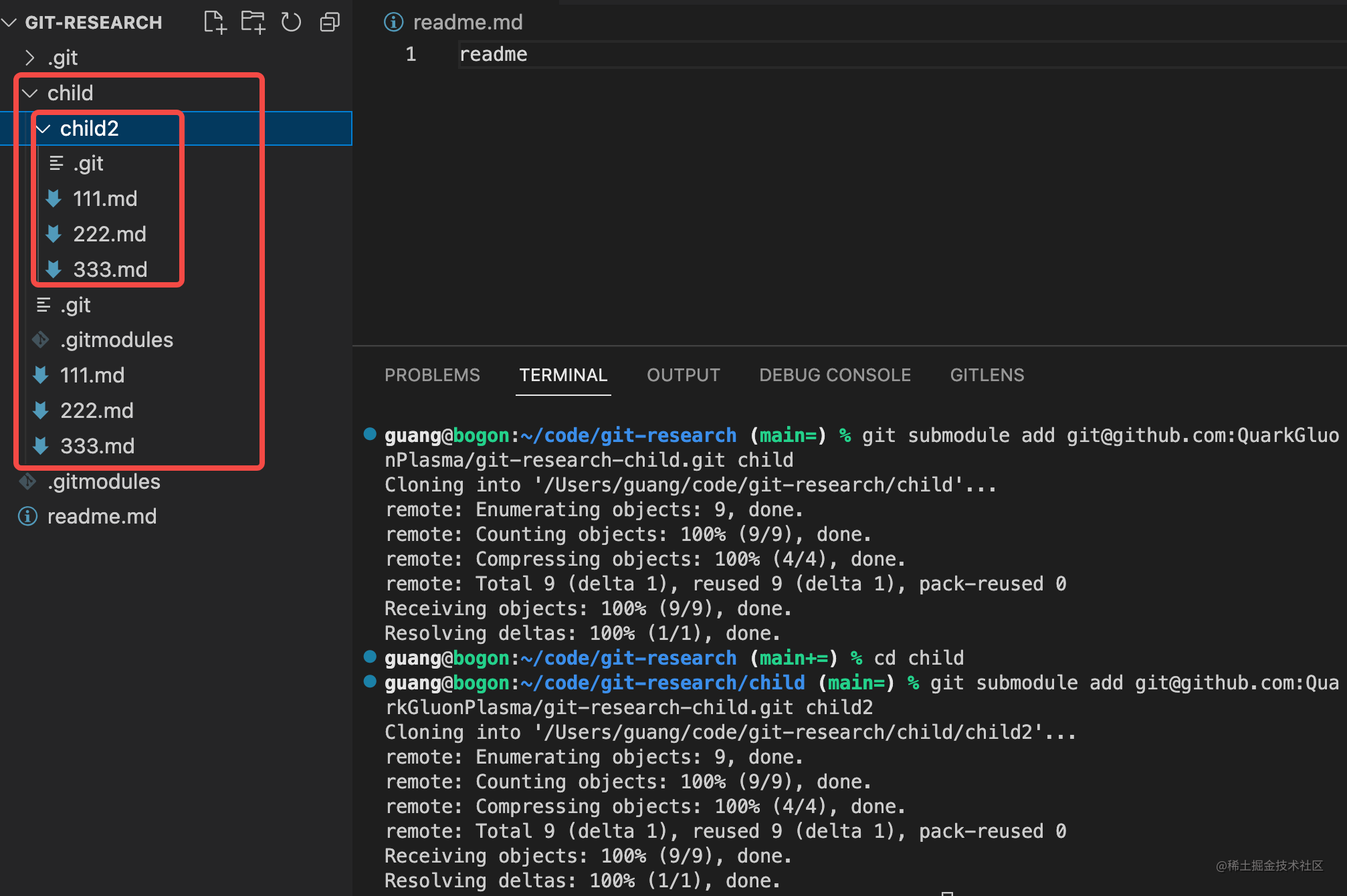Switch to the PROBLEMS tab
Viewport: 1347px width, 896px height.
pos(432,374)
